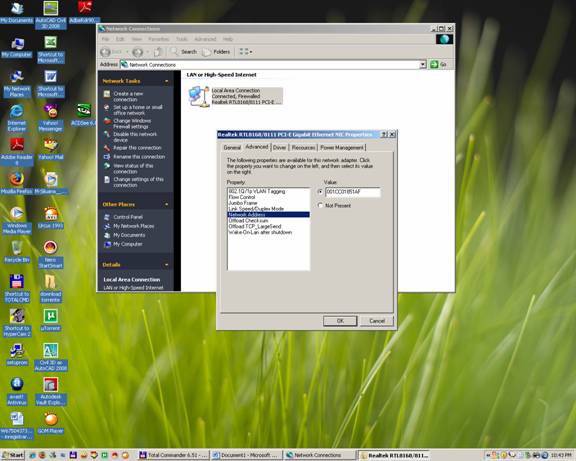This screenshot has width=576, height=461.
Task: Select My Computer desktop icon
Action: [17, 48]
